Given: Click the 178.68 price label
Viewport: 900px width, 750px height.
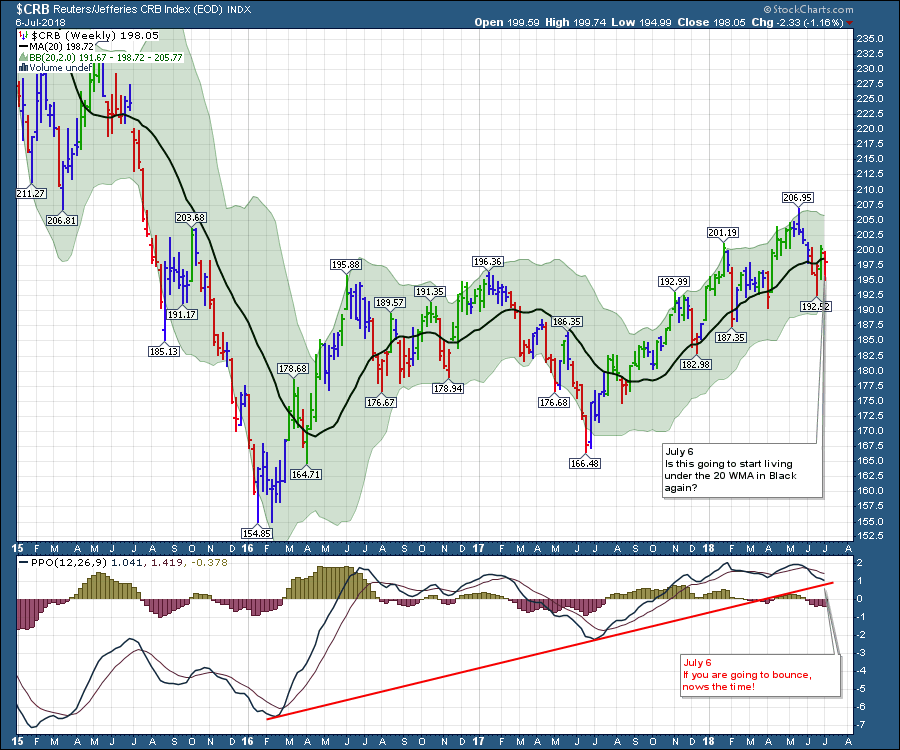Looking at the screenshot, I should [293, 368].
